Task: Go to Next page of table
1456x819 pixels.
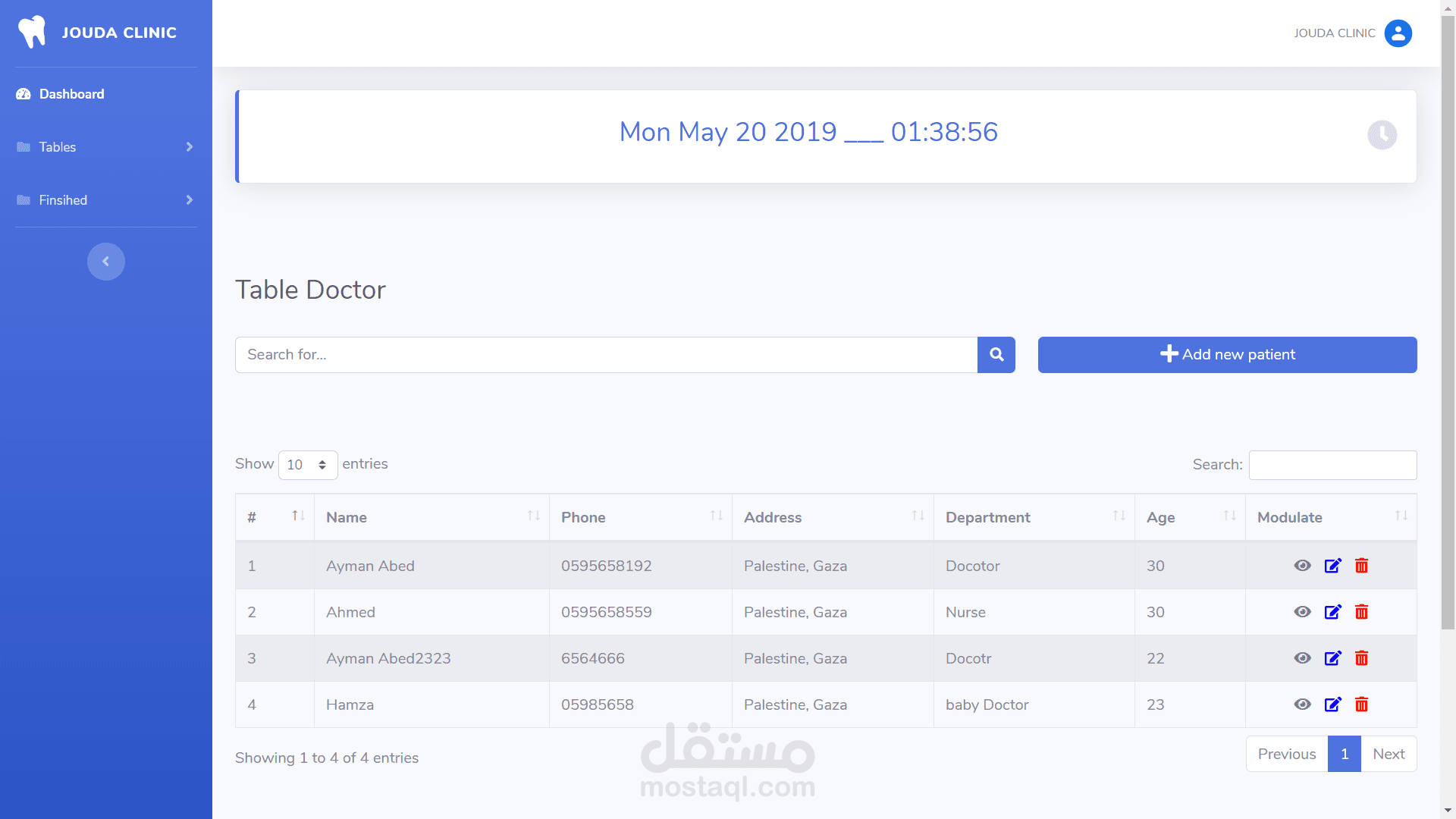Action: click(x=1389, y=754)
